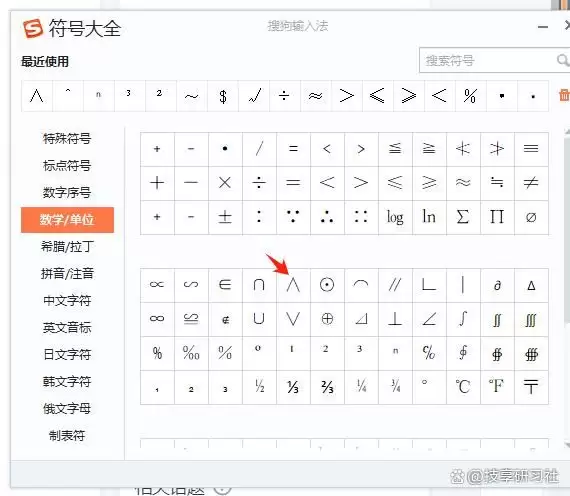Click the 搜索符号 search field
Screen dimensions: 570x496
click(x=487, y=60)
